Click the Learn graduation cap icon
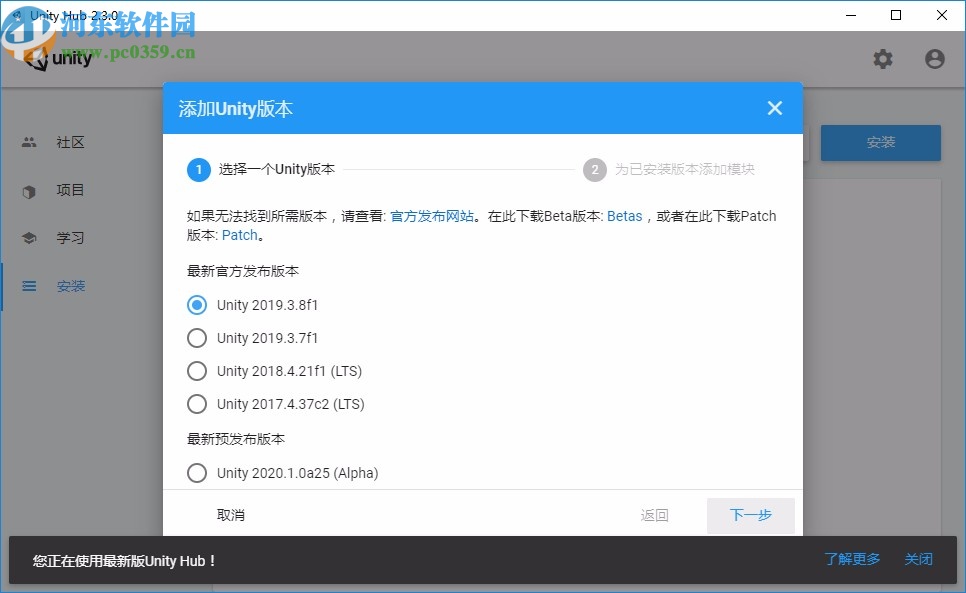Screen dimensions: 966x593 29,238
